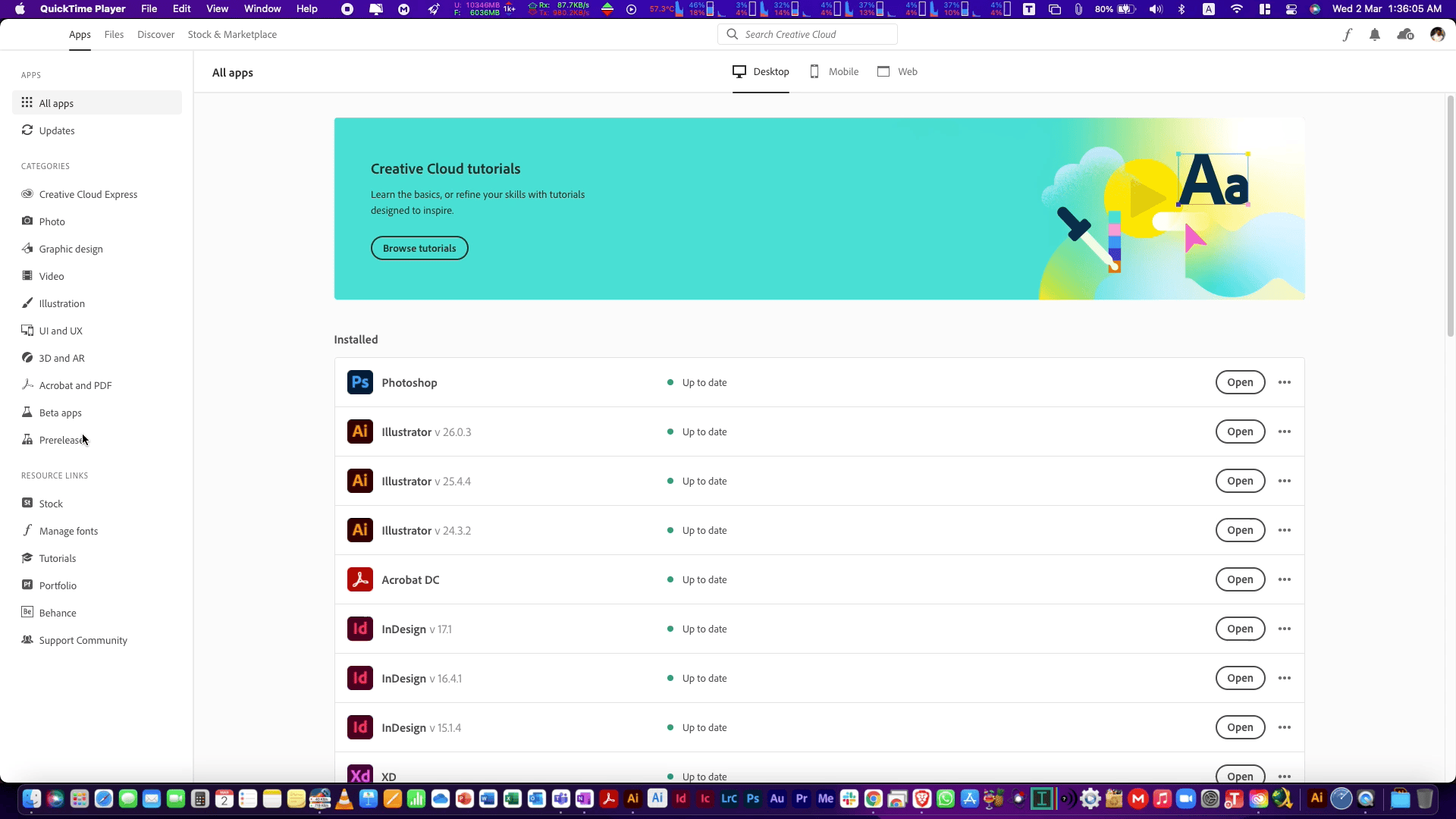The width and height of the screenshot is (1456, 819).
Task: Open the notifications bell icon
Action: (1375, 35)
